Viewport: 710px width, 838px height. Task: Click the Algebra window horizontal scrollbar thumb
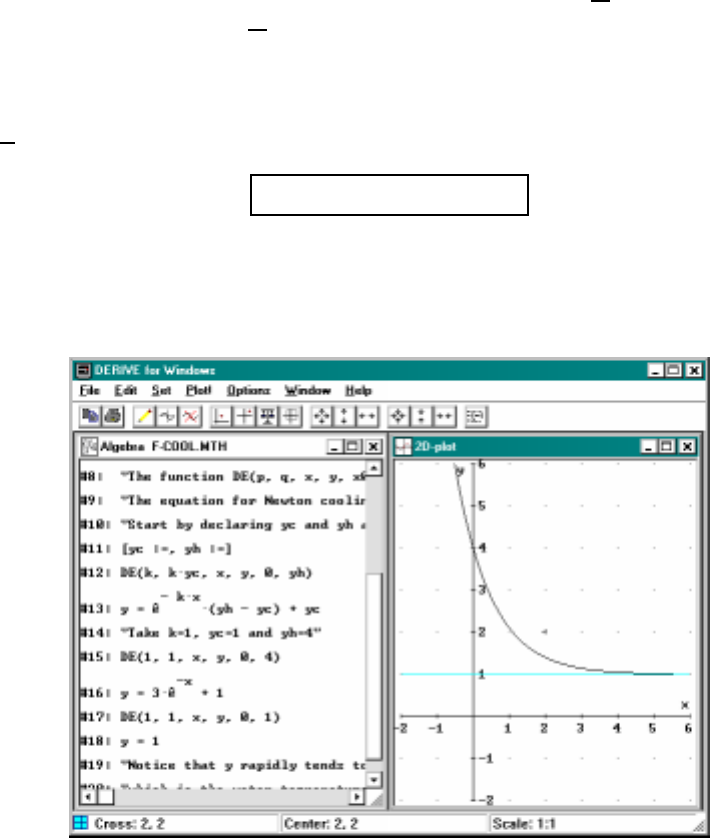tap(105, 797)
